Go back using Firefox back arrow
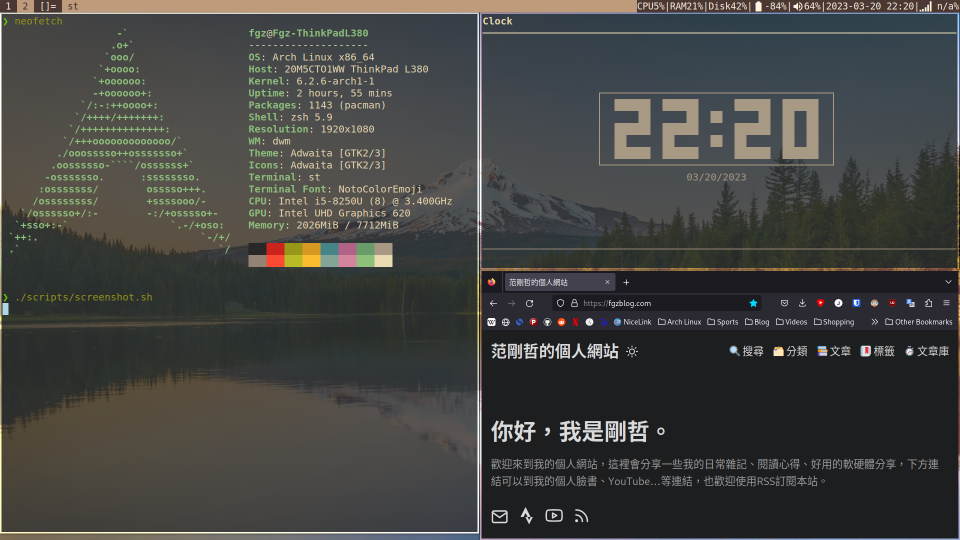Image resolution: width=960 pixels, height=540 pixels. (x=493, y=303)
